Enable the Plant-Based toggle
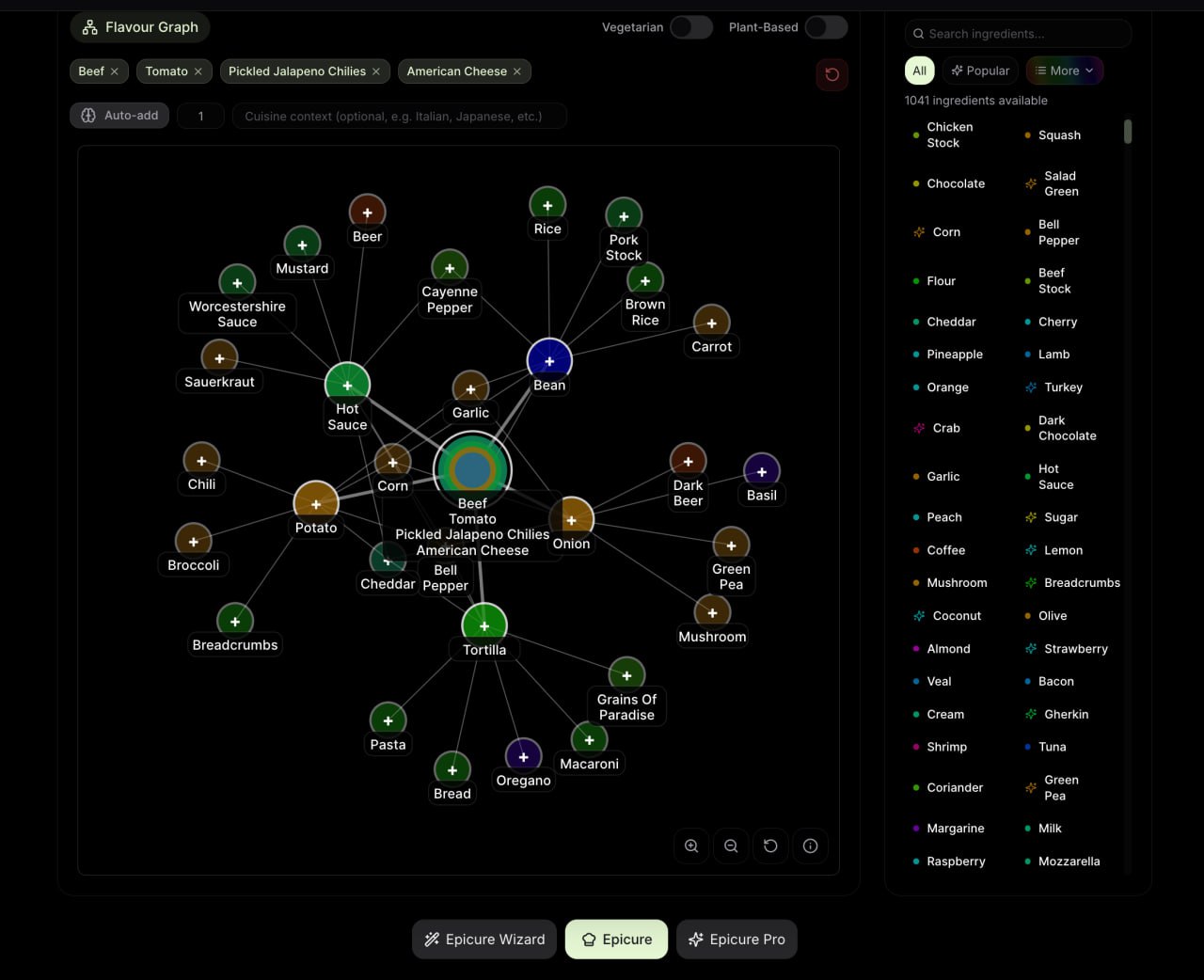The image size is (1204, 980). pyautogui.click(x=826, y=27)
